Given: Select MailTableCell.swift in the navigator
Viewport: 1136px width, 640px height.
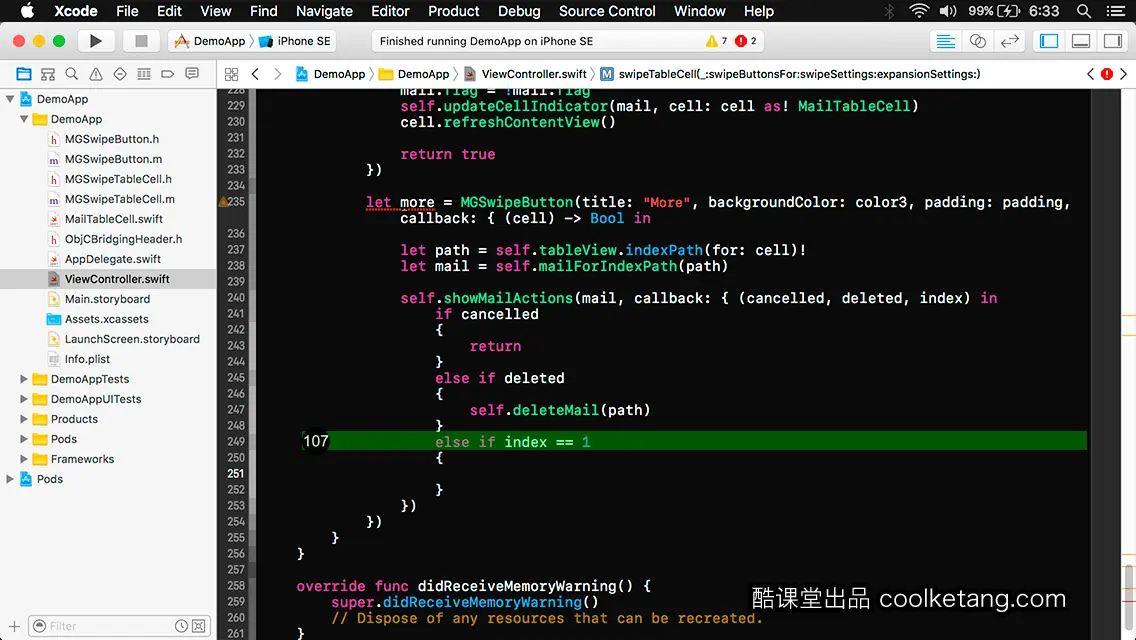Looking at the screenshot, I should [113, 219].
